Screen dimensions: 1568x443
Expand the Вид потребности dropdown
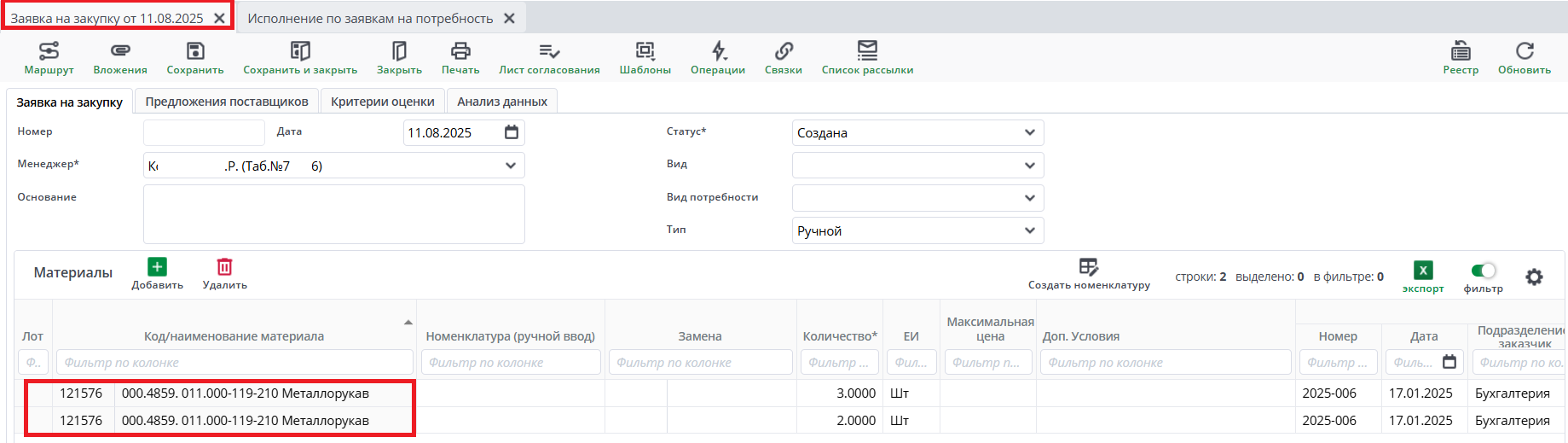(x=1029, y=198)
